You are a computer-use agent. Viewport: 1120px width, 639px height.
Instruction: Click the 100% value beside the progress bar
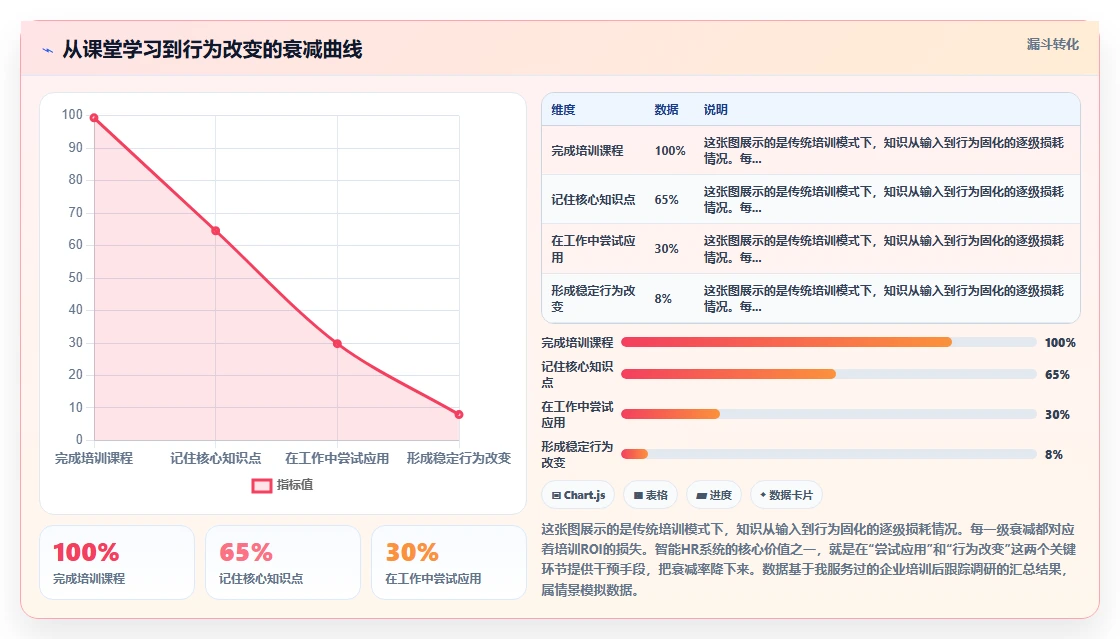(x=1060, y=343)
